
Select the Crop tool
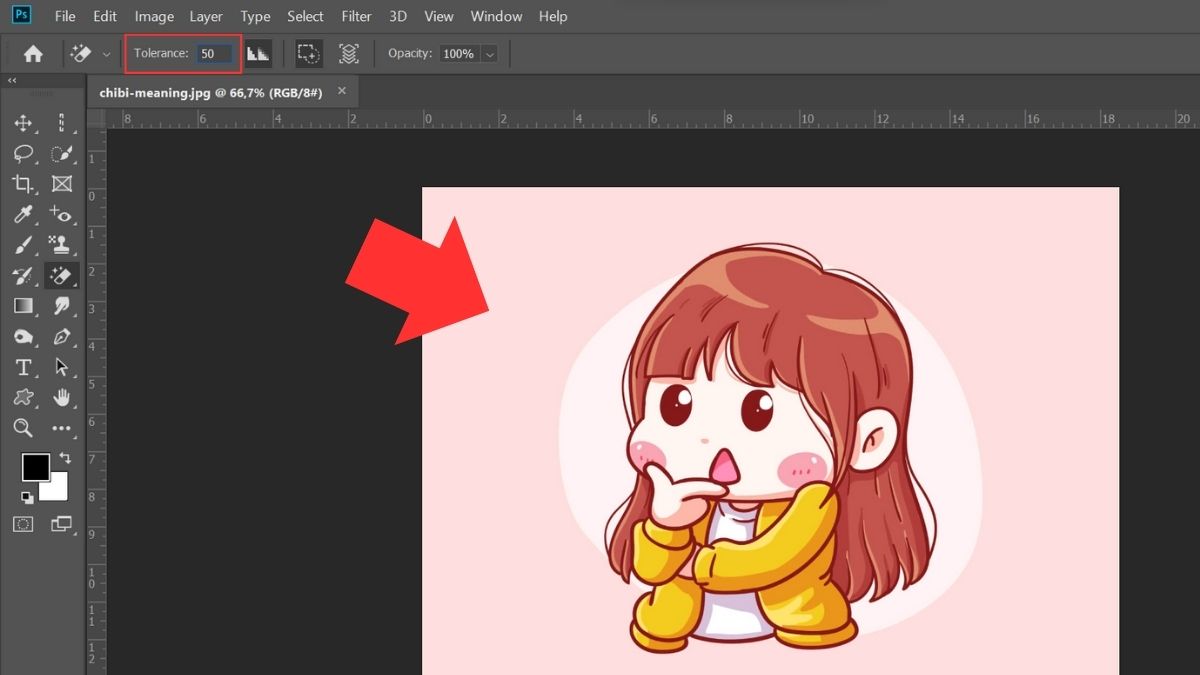[x=22, y=184]
